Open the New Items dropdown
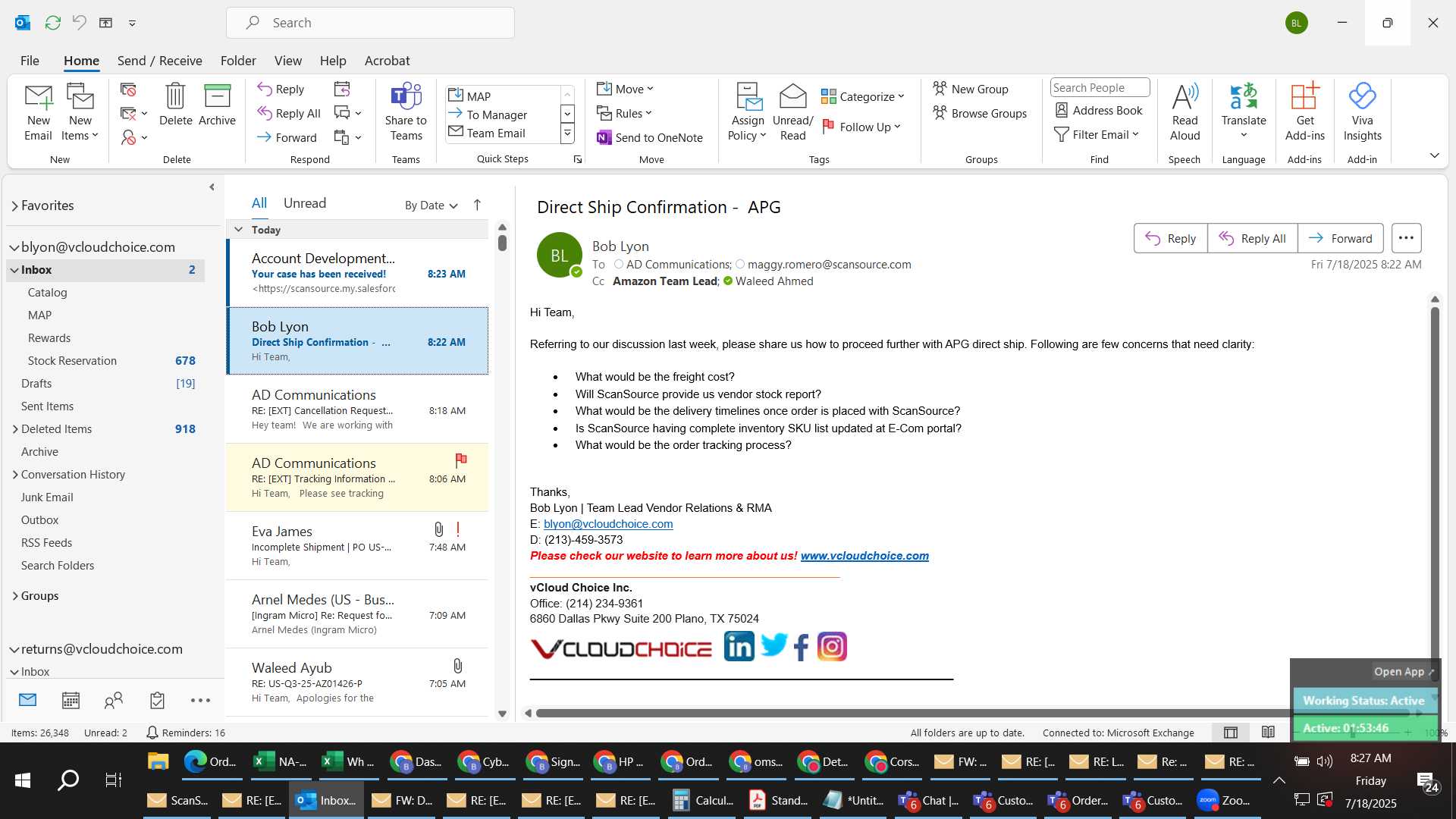Screen dimensions: 1456x819 tap(80, 128)
